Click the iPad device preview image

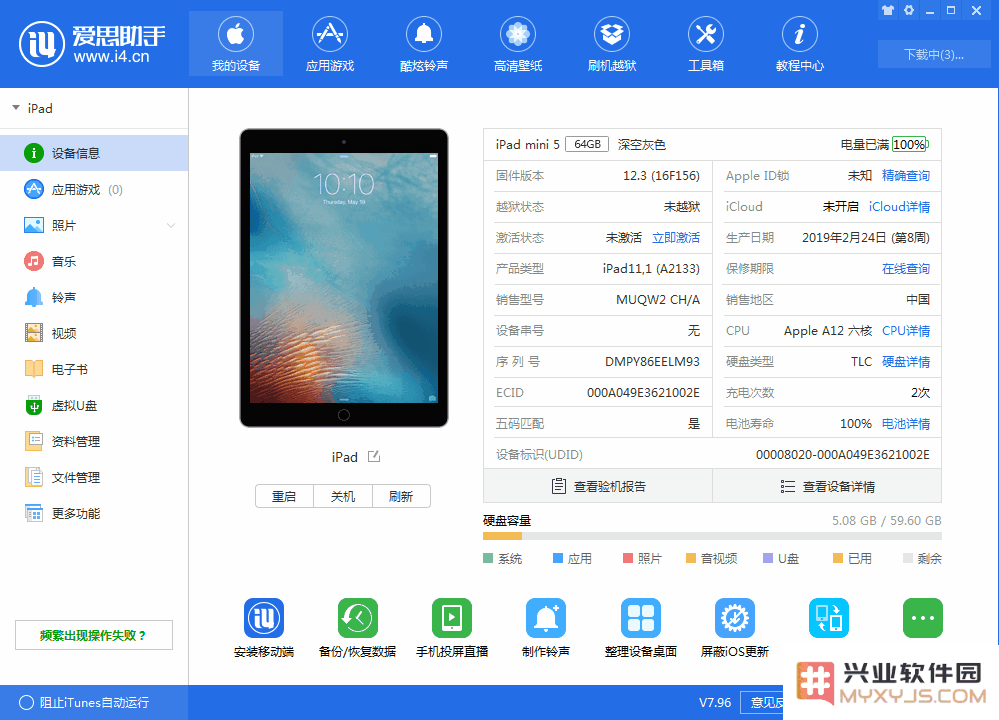[x=343, y=278]
